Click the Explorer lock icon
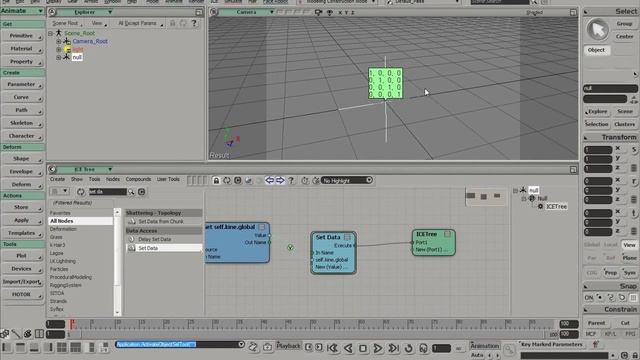 pos(173,23)
